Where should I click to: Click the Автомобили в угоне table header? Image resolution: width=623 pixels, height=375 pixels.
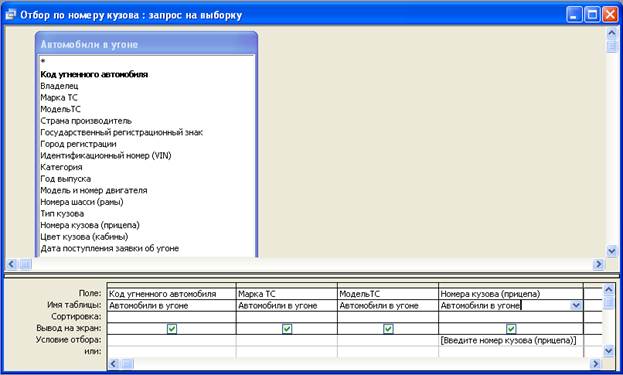pyautogui.click(x=147, y=44)
